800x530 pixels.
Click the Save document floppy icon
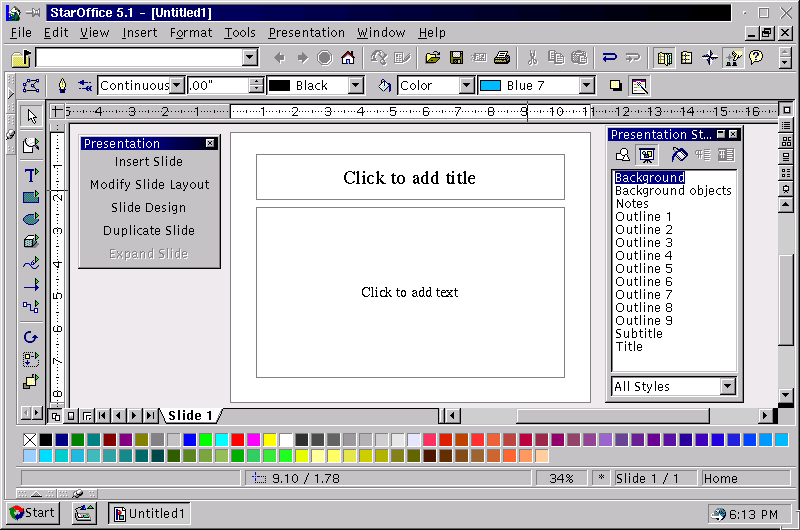(456, 58)
